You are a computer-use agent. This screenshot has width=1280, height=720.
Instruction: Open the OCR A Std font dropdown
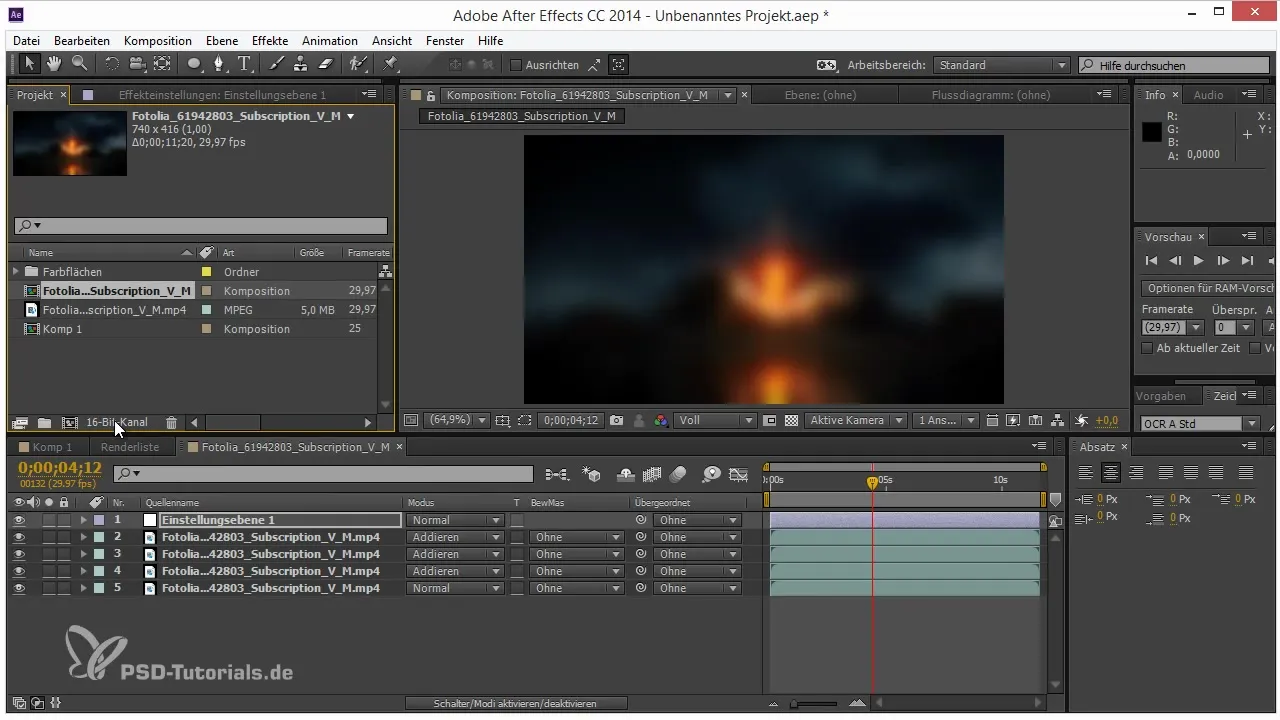(x=1200, y=424)
